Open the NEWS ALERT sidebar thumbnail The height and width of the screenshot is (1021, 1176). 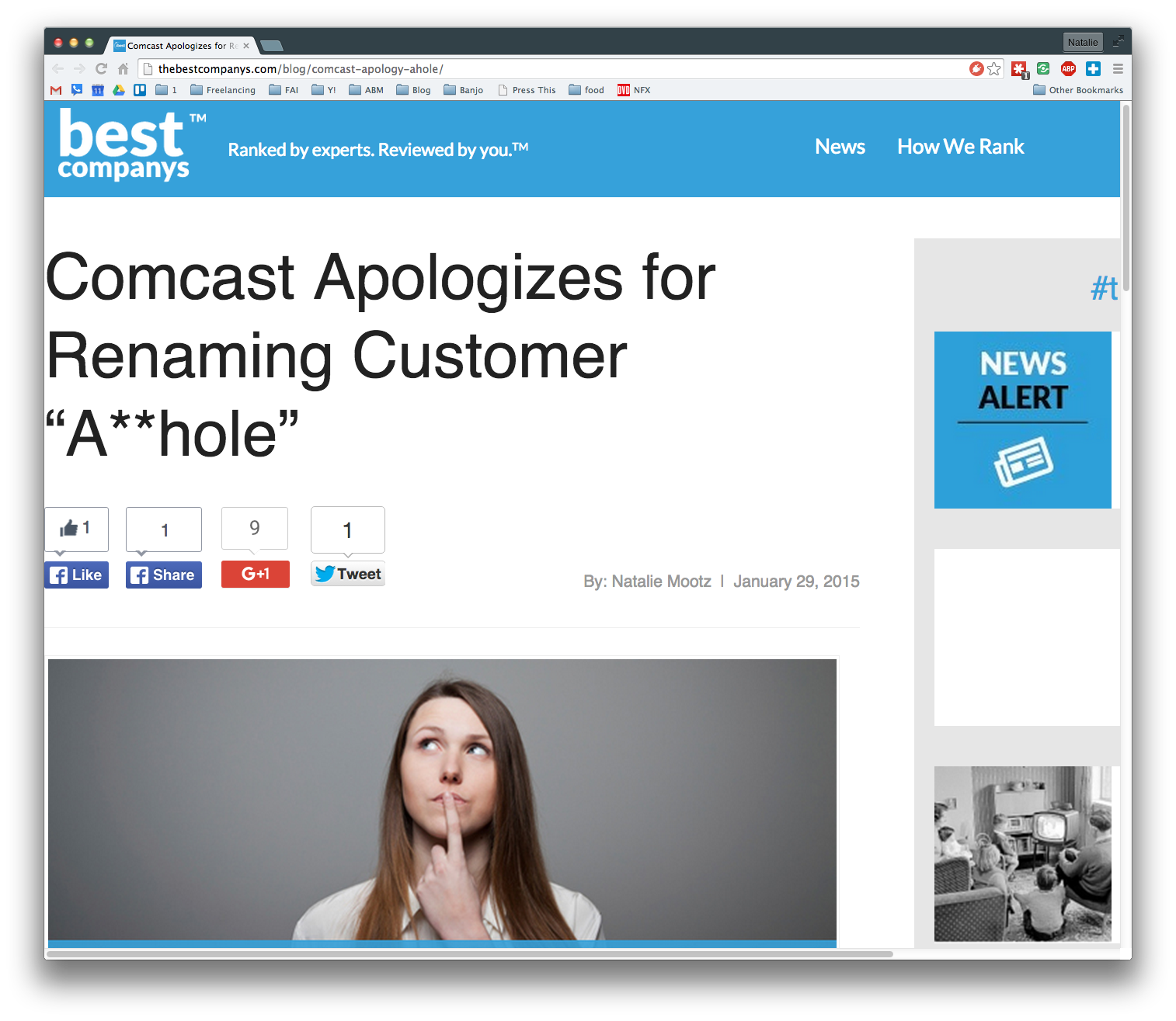point(1023,420)
